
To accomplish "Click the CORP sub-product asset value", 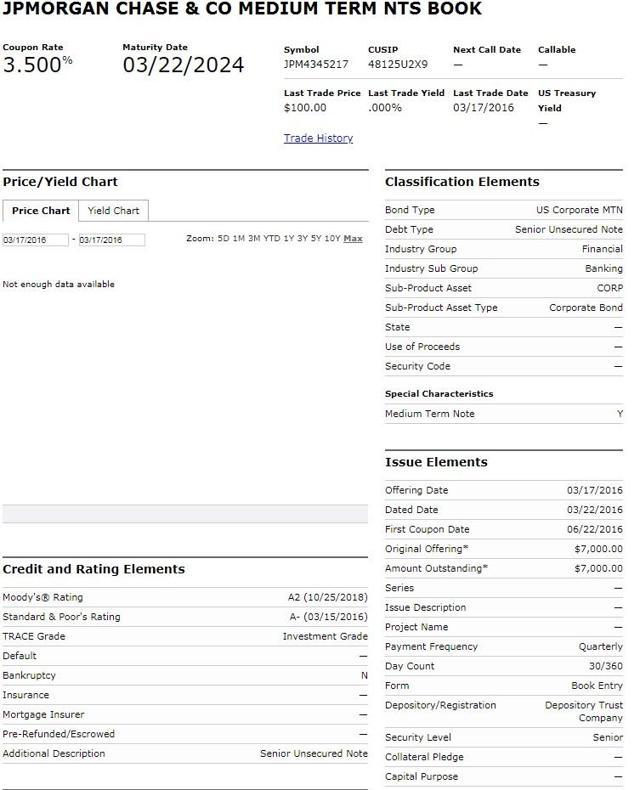I will click(x=610, y=288).
